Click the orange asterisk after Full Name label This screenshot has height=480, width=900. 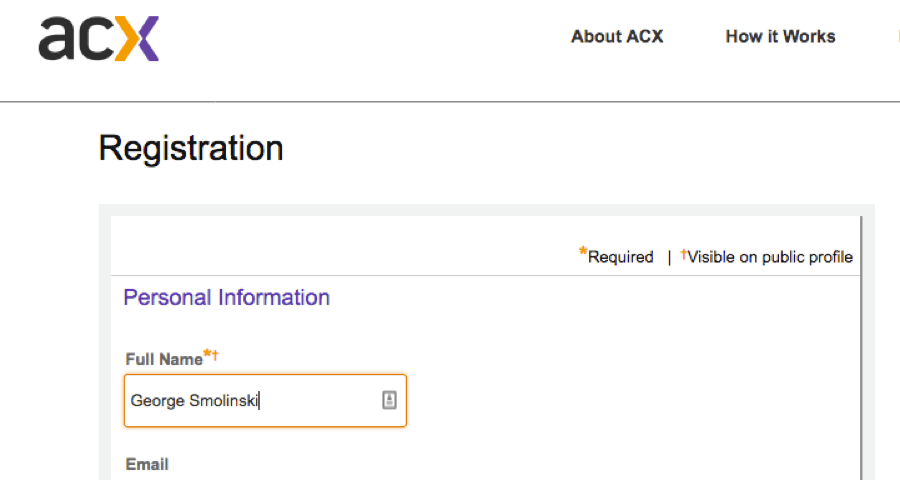[x=207, y=354]
